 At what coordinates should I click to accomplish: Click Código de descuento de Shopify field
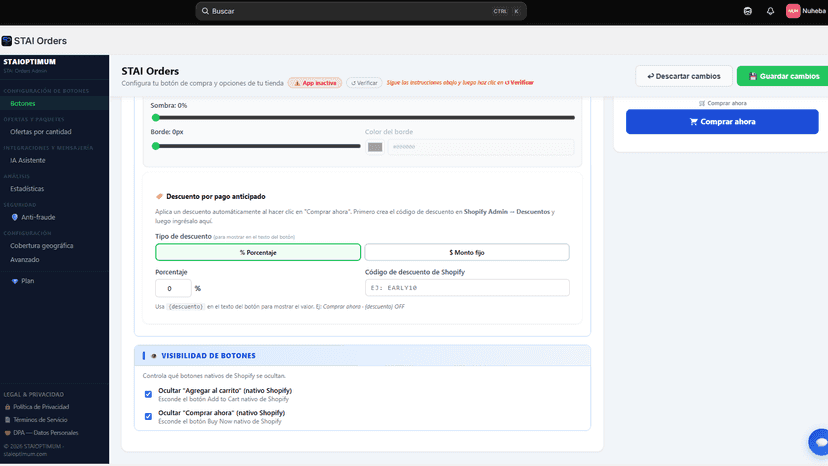click(x=467, y=288)
